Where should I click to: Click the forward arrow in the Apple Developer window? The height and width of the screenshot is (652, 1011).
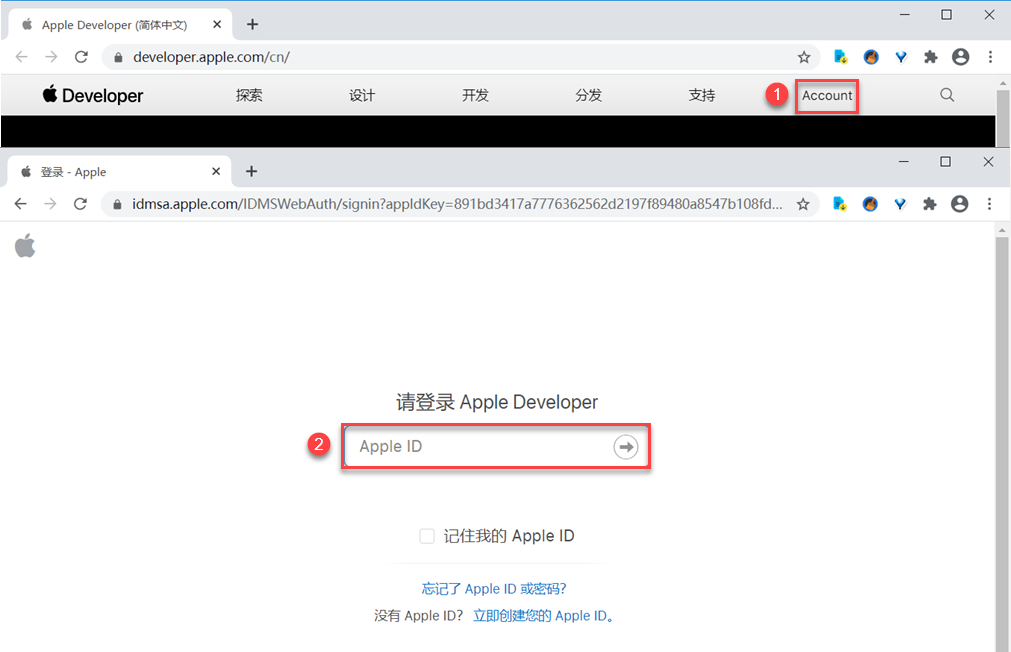pos(51,57)
